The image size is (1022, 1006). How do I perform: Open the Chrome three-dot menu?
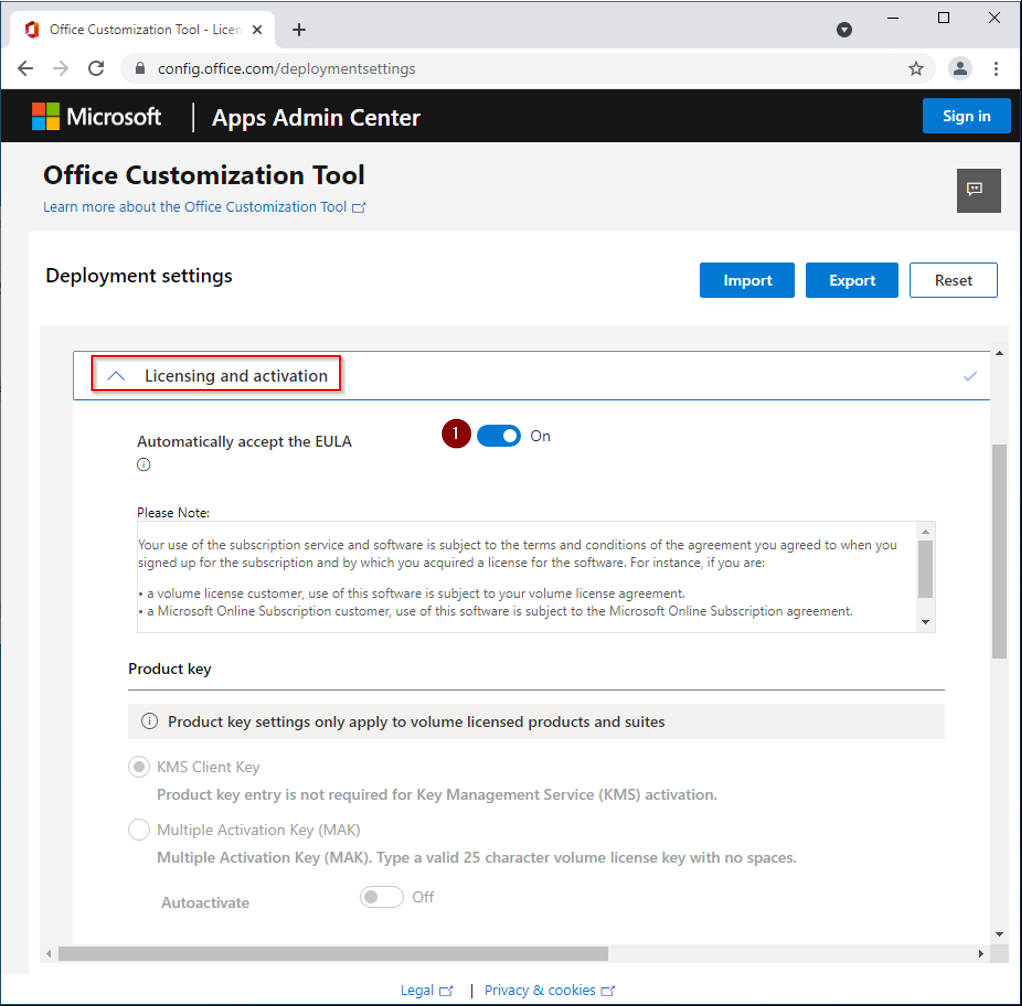point(996,68)
